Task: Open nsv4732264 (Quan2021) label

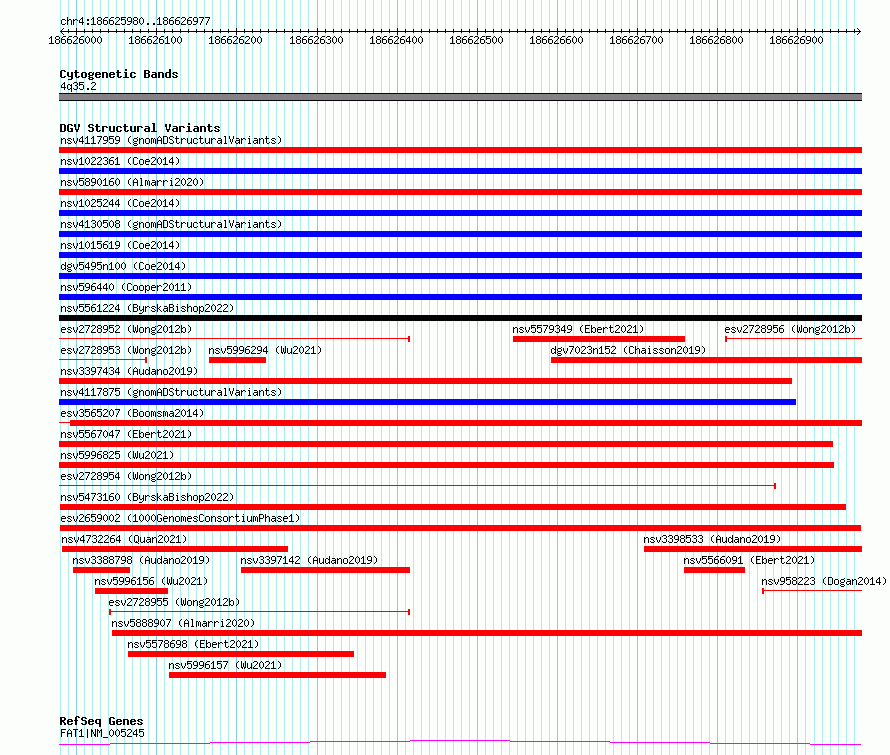Action: point(124,539)
